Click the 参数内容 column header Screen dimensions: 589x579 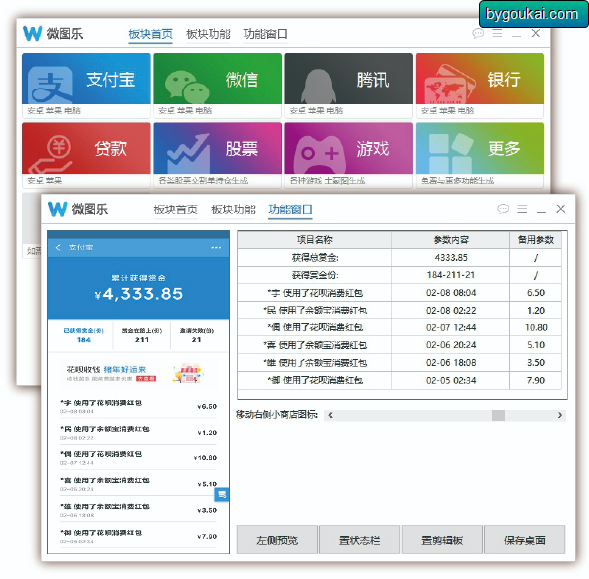(451, 240)
